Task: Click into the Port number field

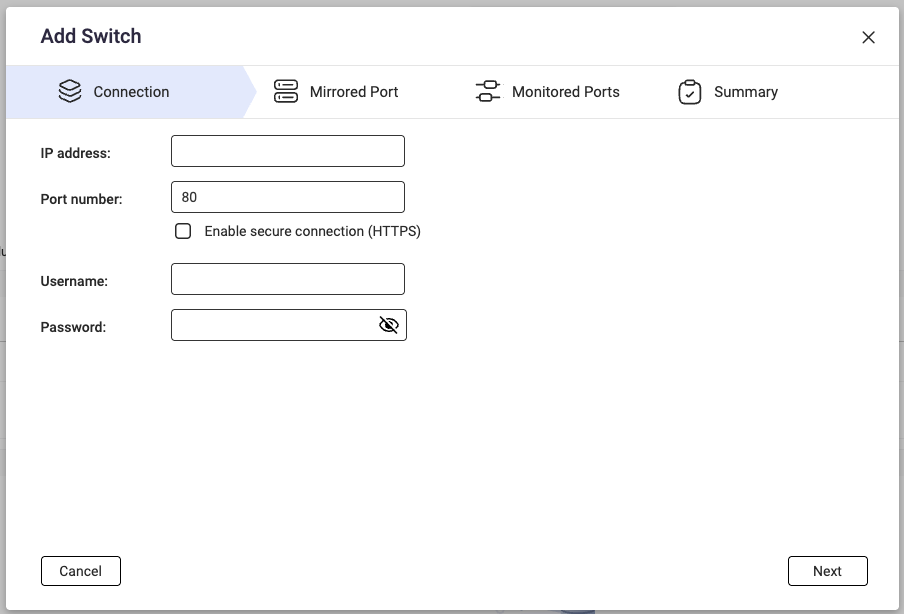Action: [288, 197]
